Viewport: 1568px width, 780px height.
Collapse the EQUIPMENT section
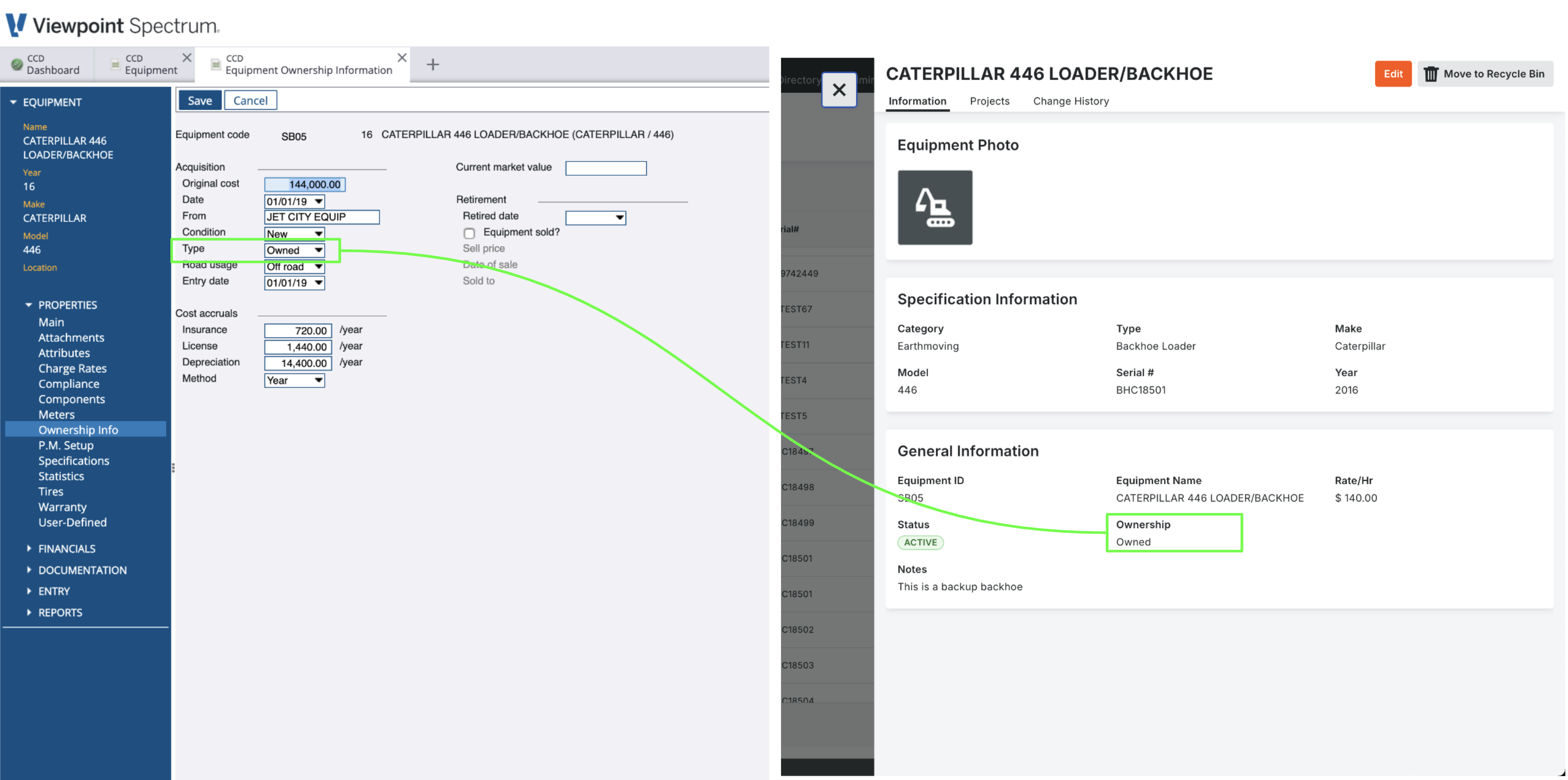13,102
